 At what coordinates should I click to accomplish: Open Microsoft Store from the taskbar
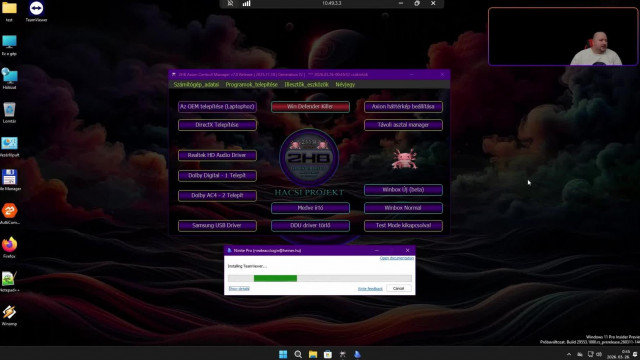pyautogui.click(x=328, y=354)
